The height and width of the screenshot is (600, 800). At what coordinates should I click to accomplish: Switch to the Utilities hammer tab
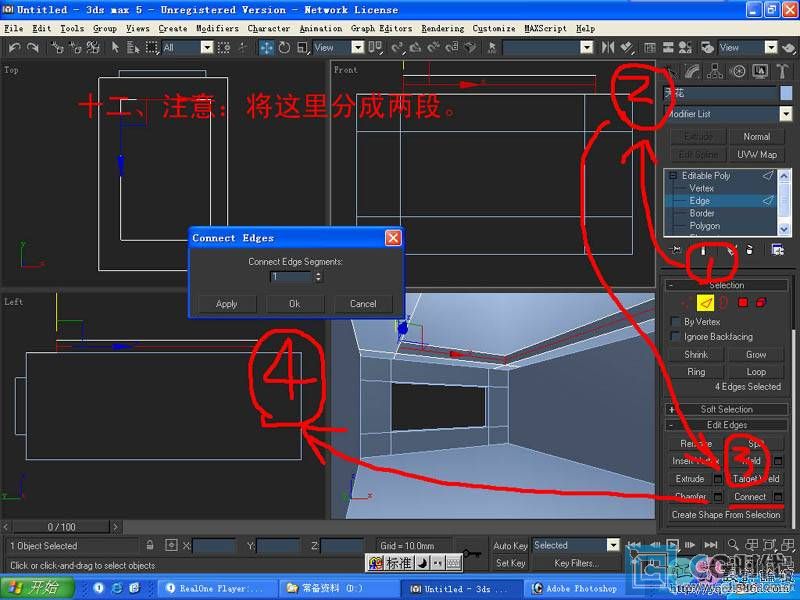(x=782, y=71)
